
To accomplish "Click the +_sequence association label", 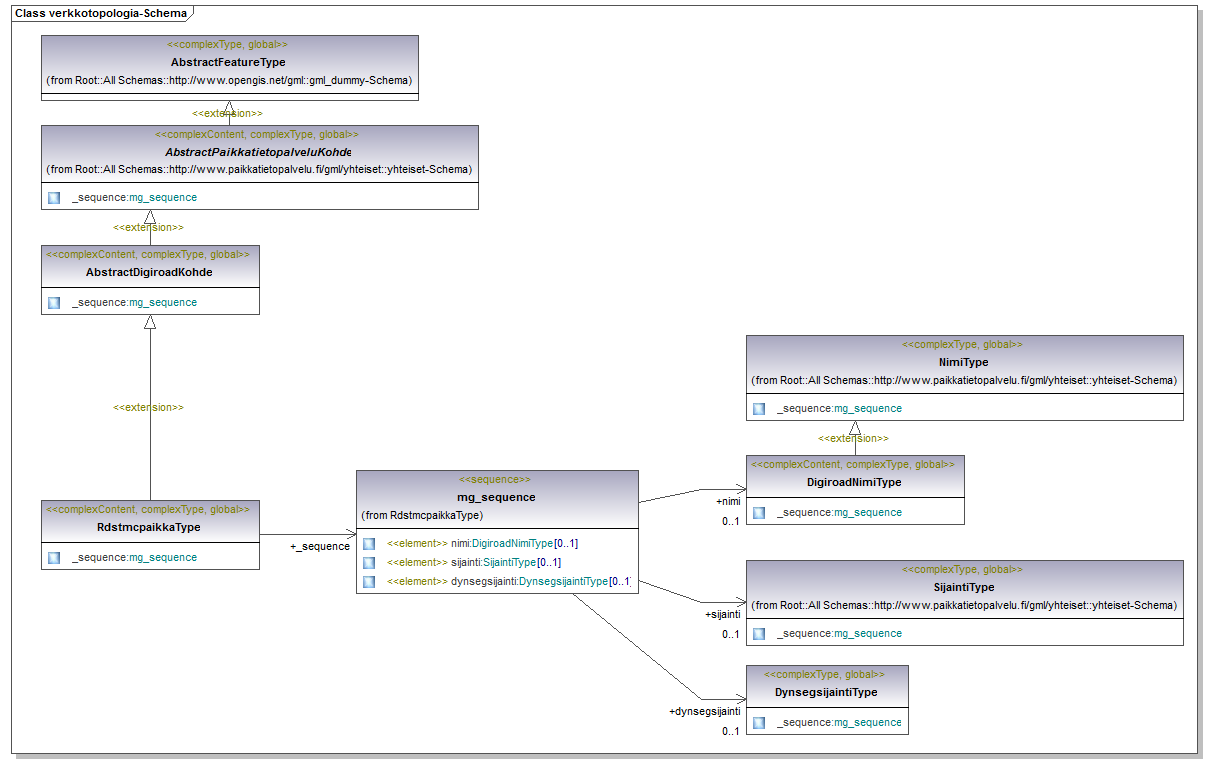I will [x=320, y=546].
